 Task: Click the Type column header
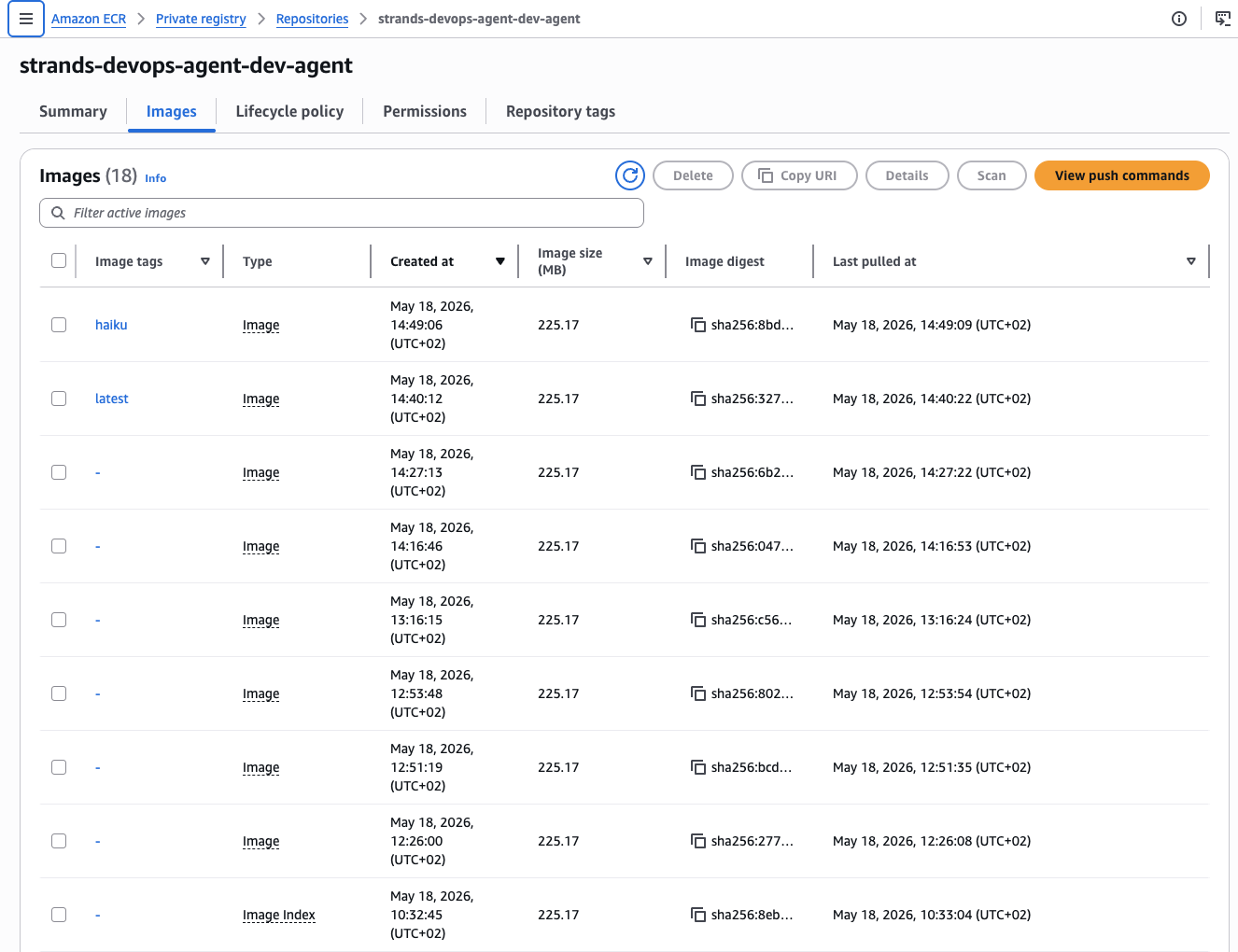258,261
